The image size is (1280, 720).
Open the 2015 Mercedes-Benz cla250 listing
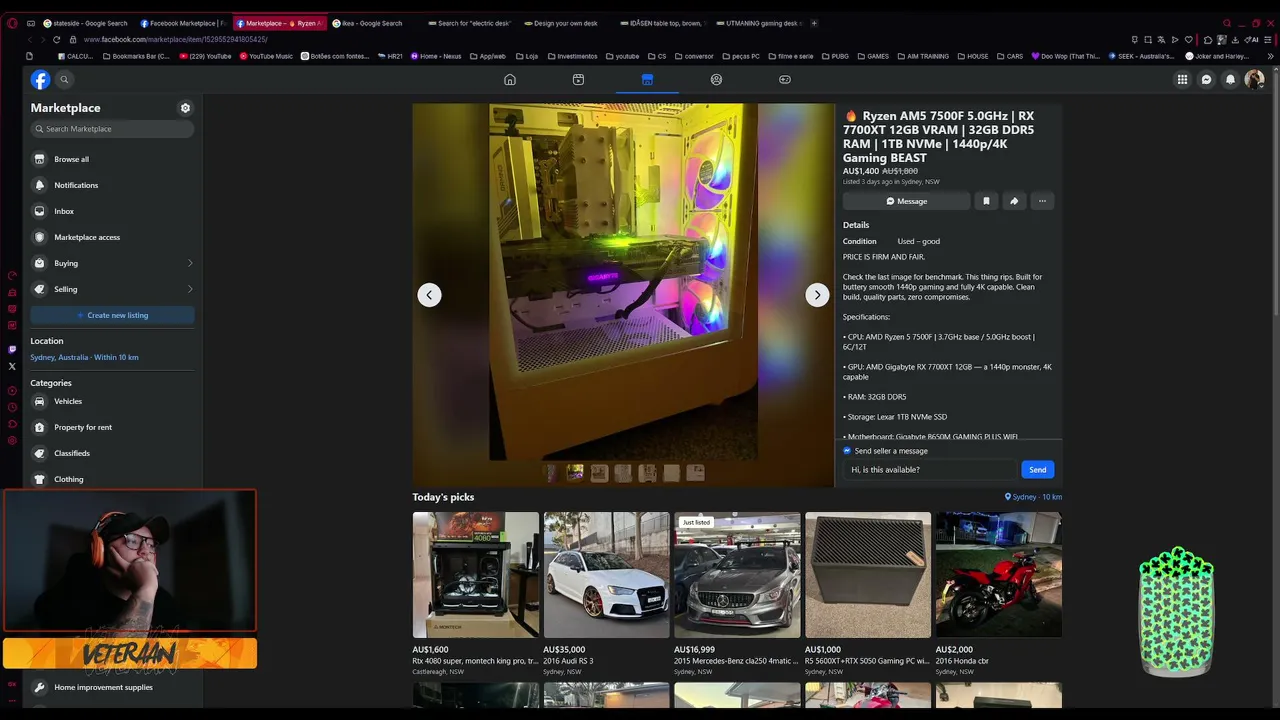[x=737, y=575]
